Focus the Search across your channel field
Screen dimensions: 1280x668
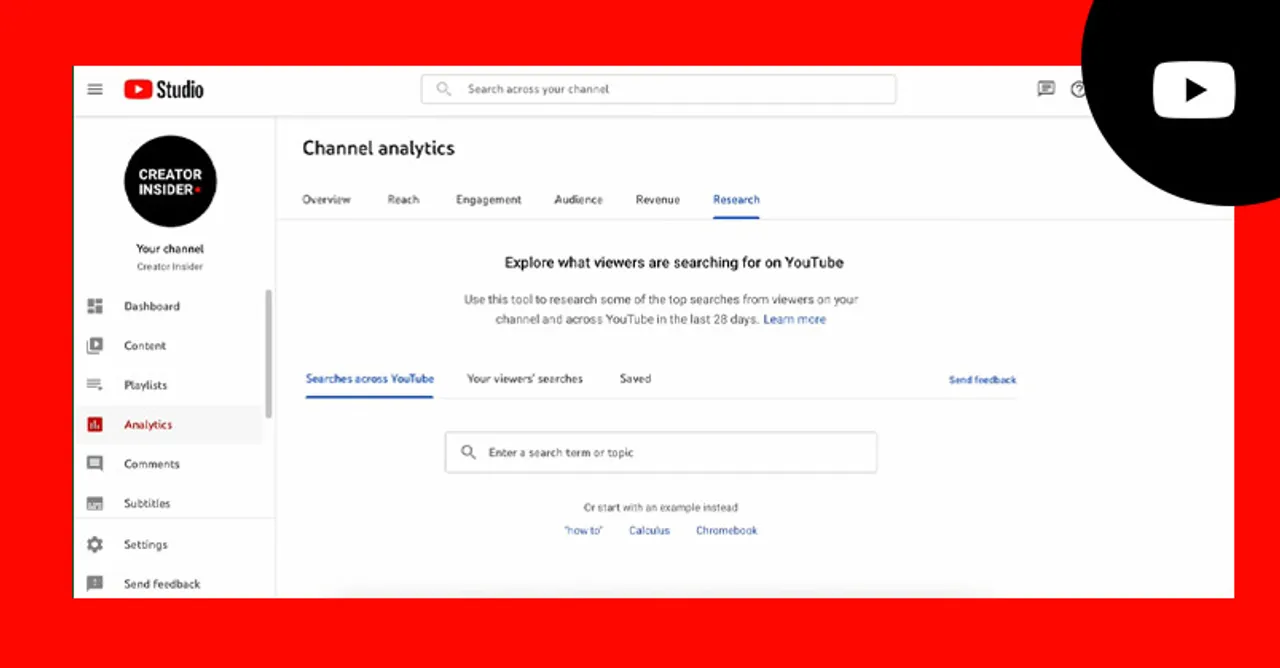coord(659,89)
